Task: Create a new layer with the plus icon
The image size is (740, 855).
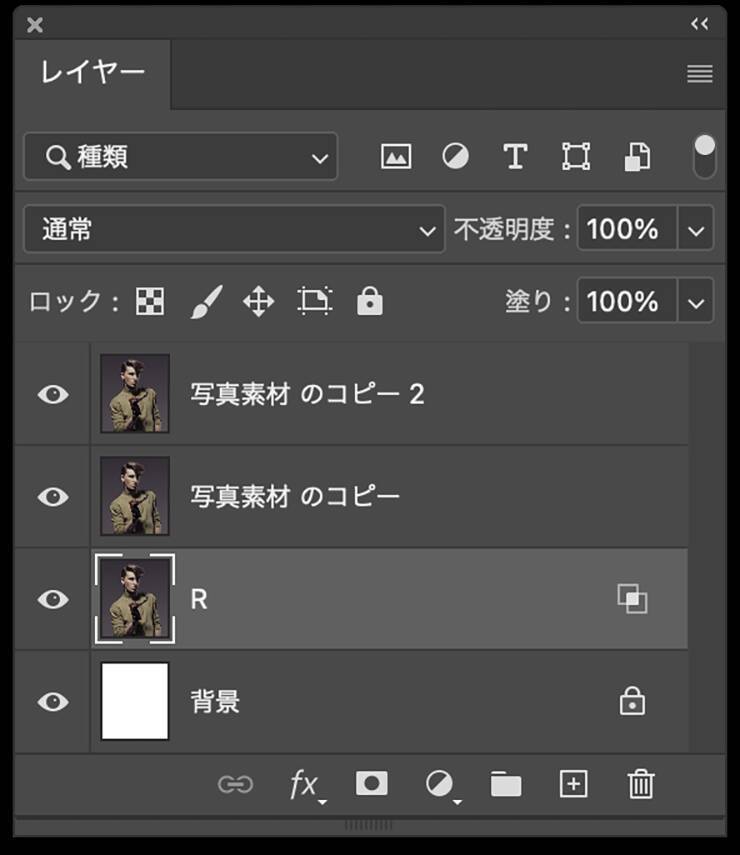Action: 573,785
